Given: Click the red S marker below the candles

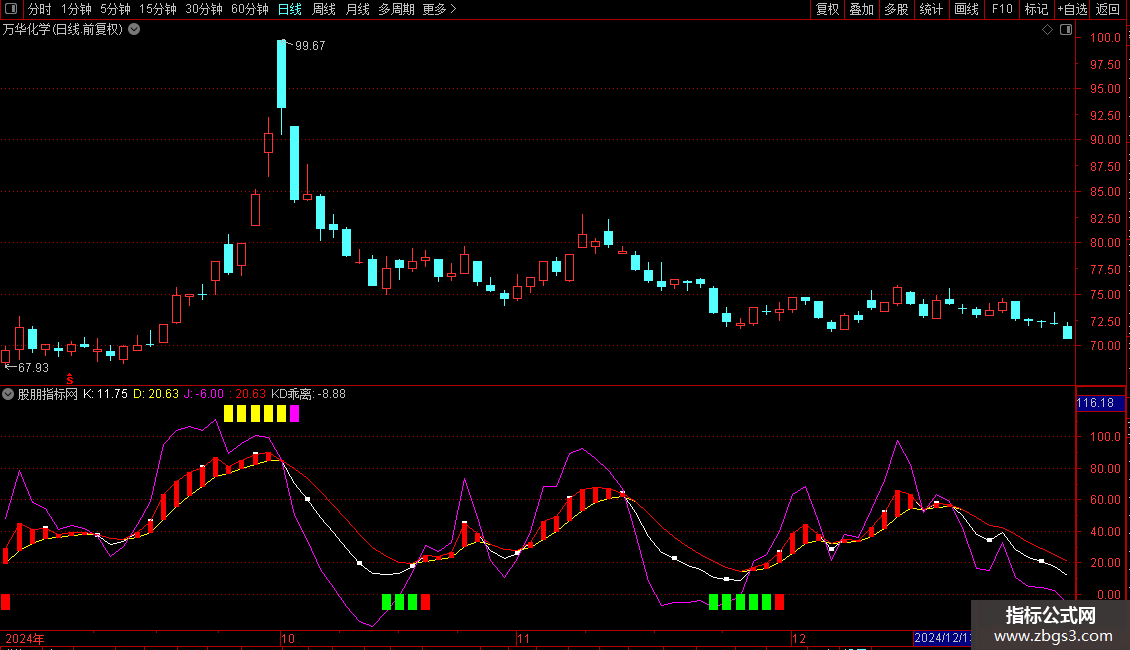Looking at the screenshot, I should 70,379.
